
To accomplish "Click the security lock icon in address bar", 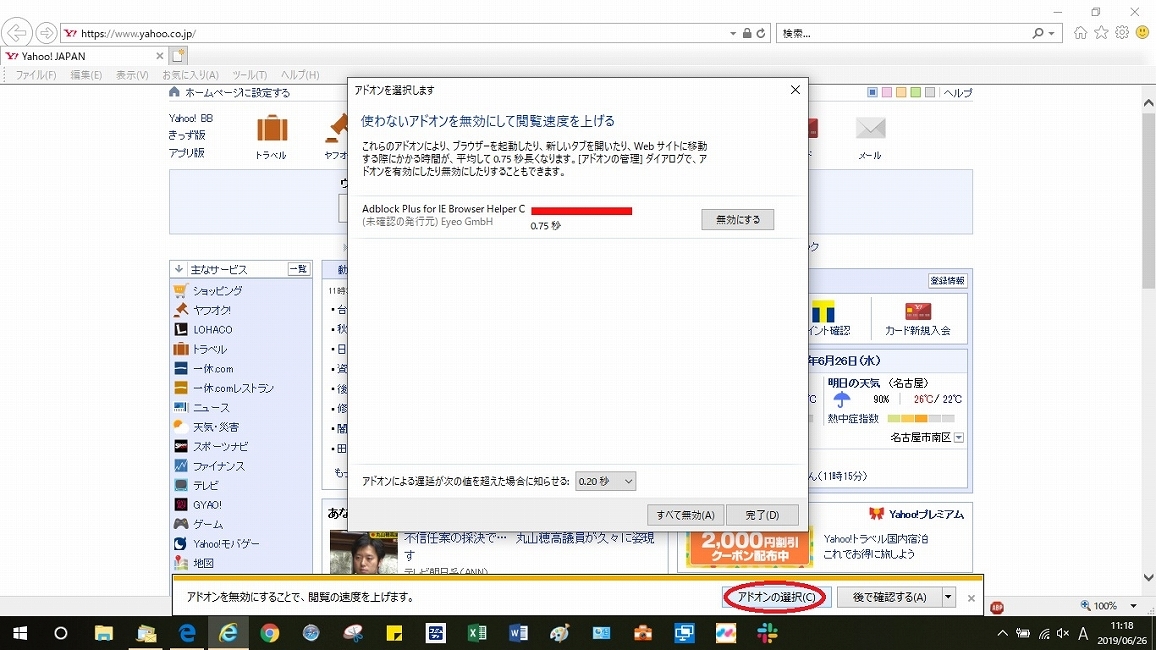I will [x=747, y=33].
